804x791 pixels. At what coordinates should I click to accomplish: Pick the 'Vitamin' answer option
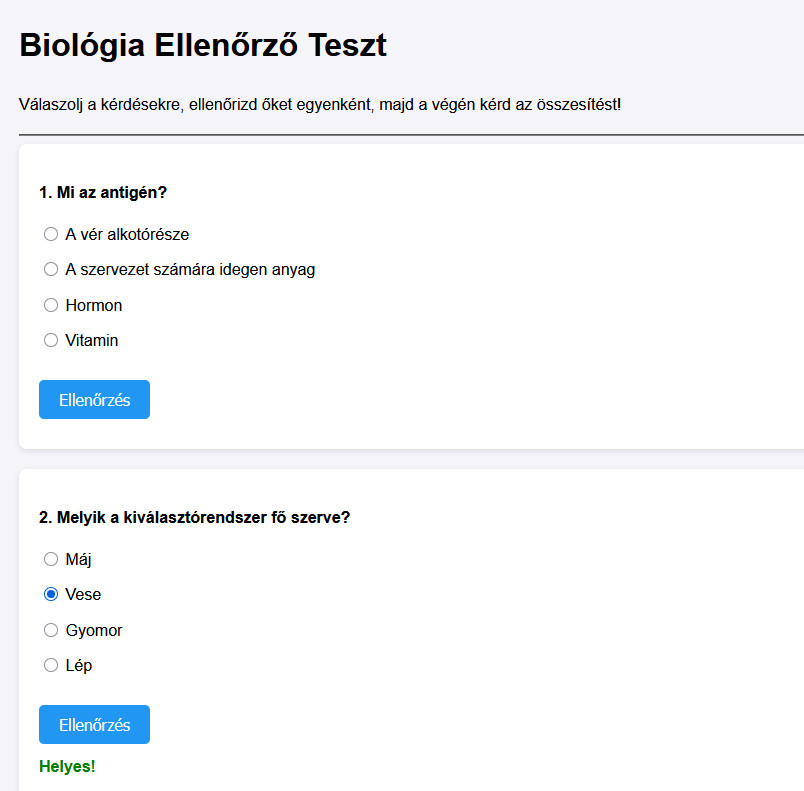click(51, 340)
